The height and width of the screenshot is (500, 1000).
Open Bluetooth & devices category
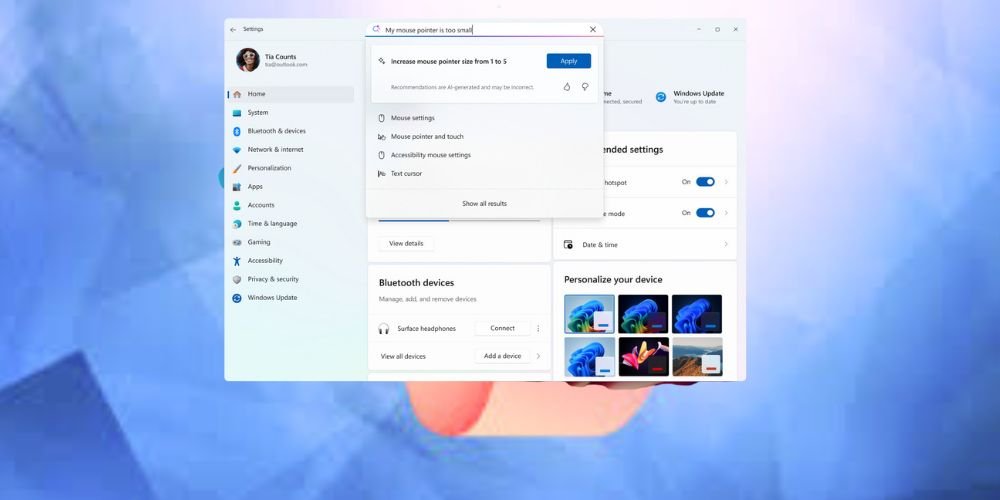[x=291, y=131]
